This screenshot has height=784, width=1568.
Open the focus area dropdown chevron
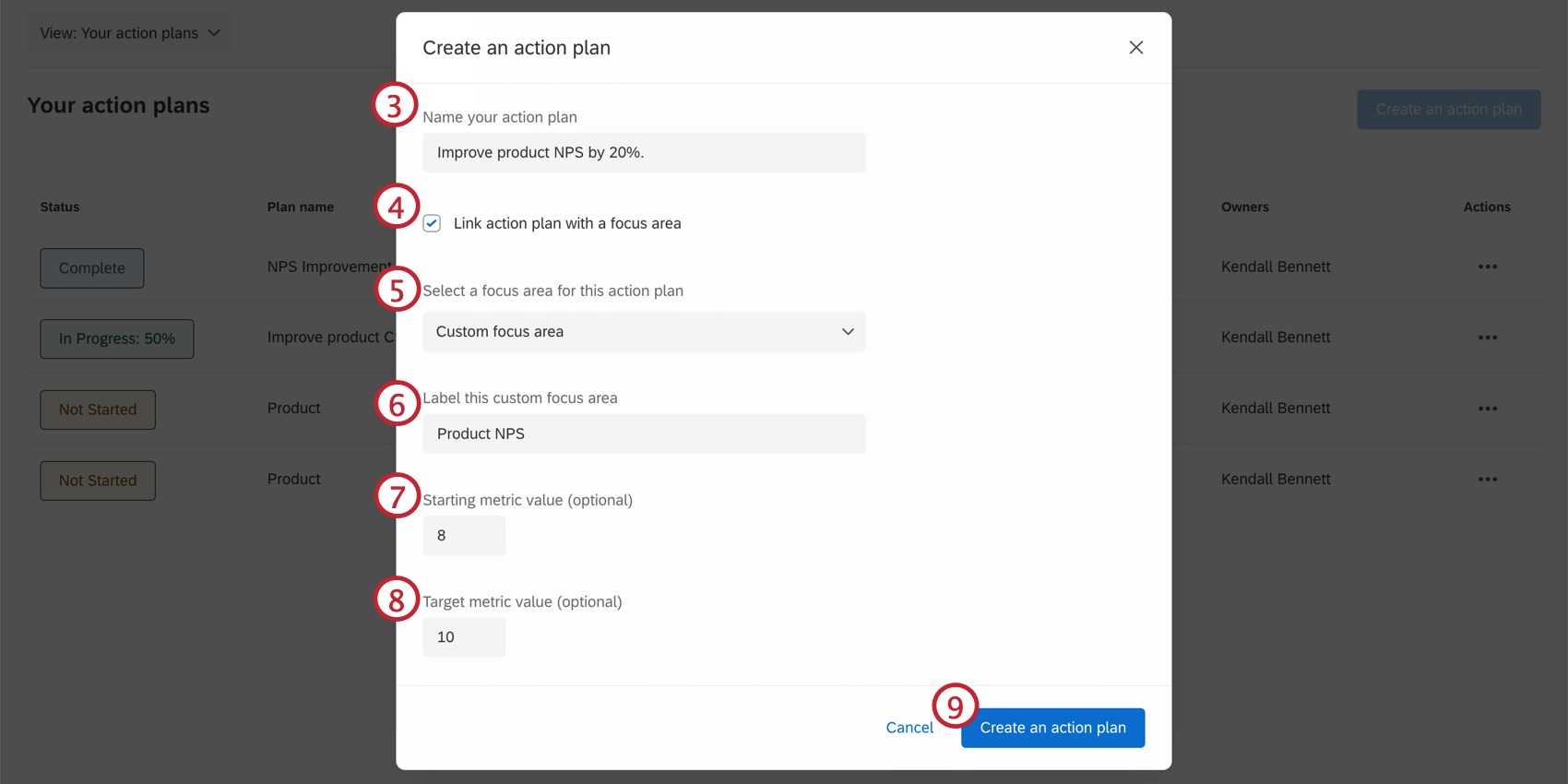847,331
